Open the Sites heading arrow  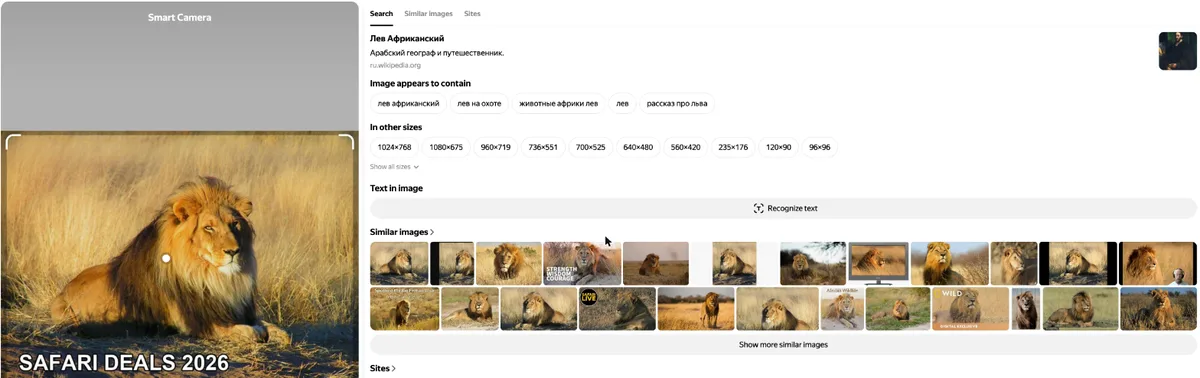(394, 368)
